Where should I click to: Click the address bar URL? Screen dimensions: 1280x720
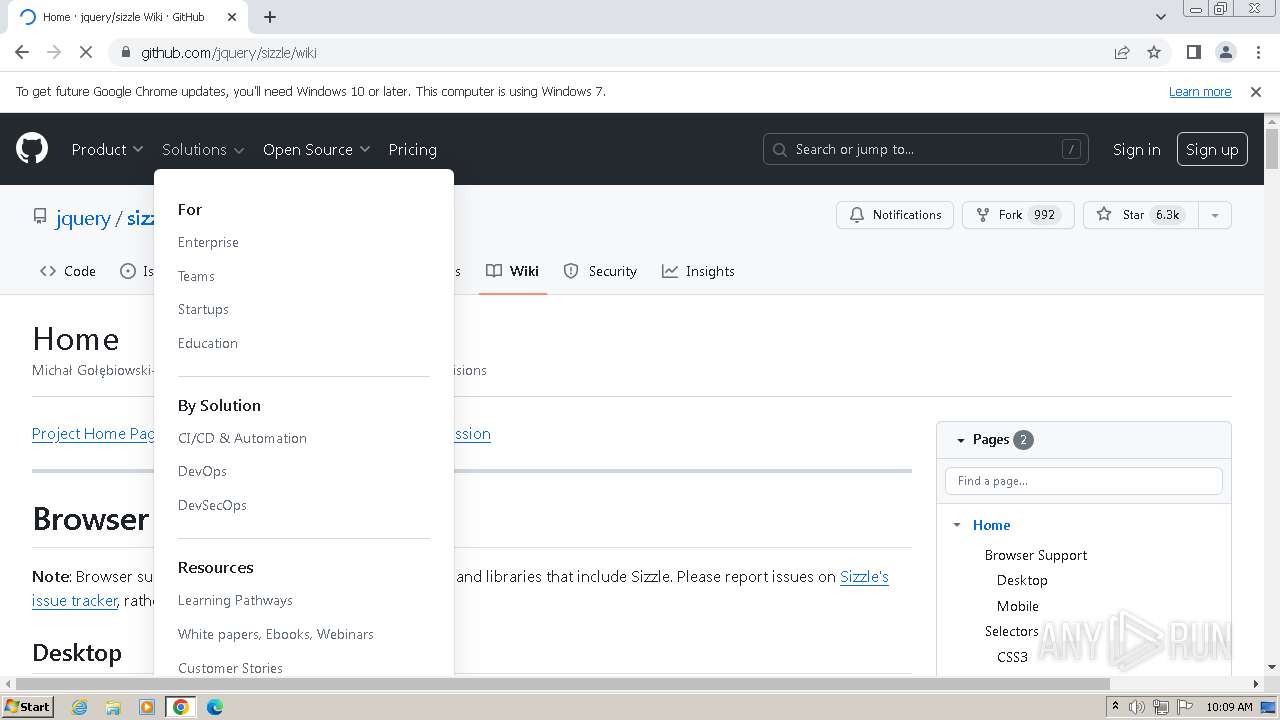(229, 52)
